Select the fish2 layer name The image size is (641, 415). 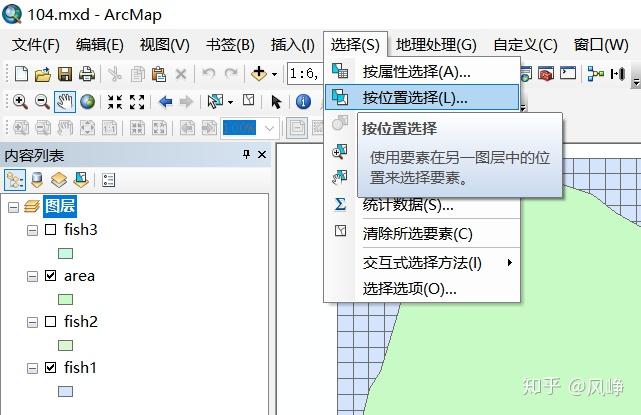[81, 321]
